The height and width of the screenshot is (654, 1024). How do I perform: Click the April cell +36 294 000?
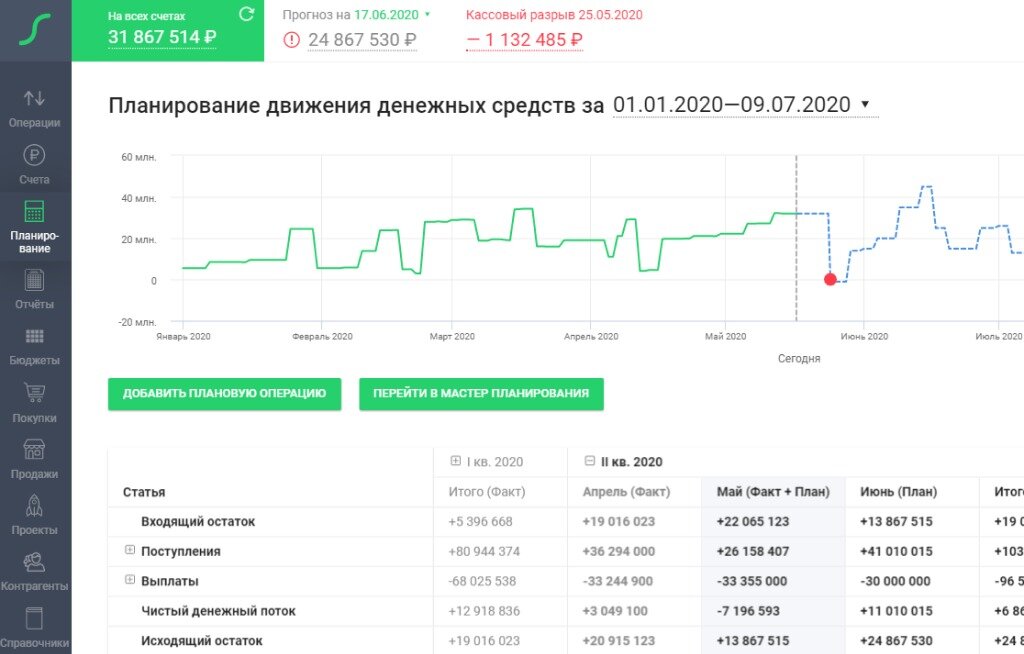[618, 551]
